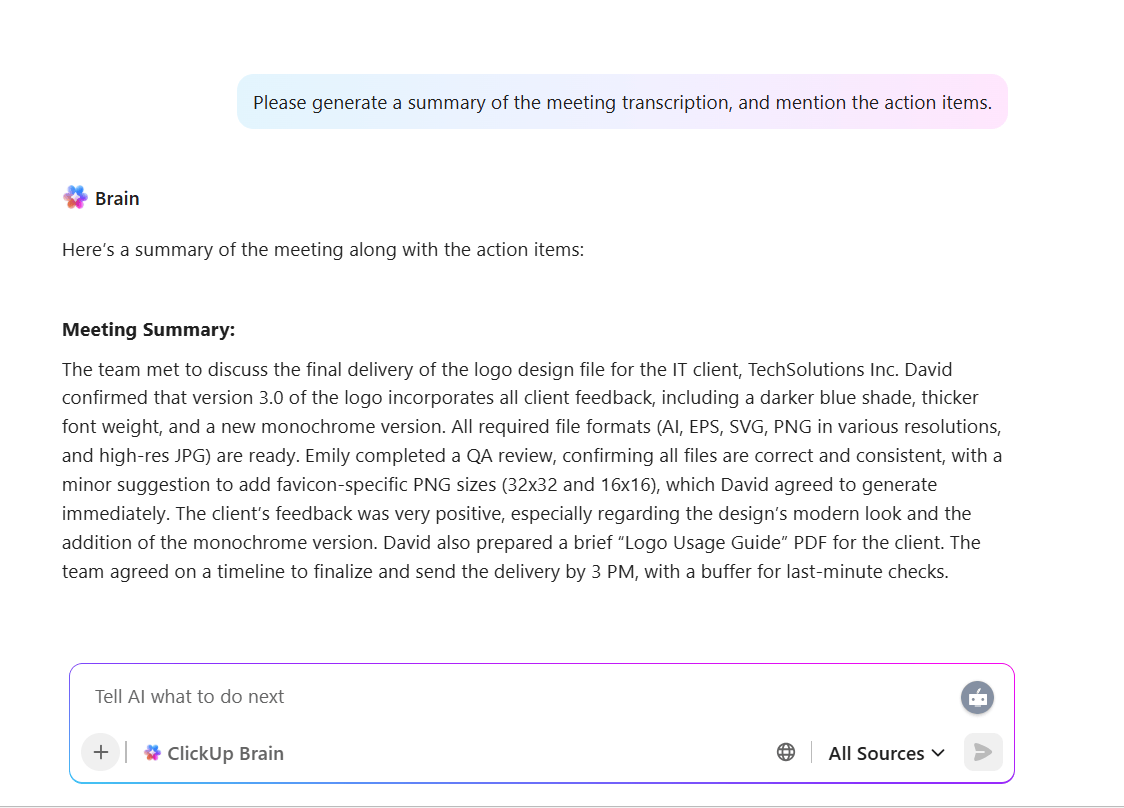Toggle the globe web search icon
This screenshot has width=1124, height=808.
coord(786,753)
